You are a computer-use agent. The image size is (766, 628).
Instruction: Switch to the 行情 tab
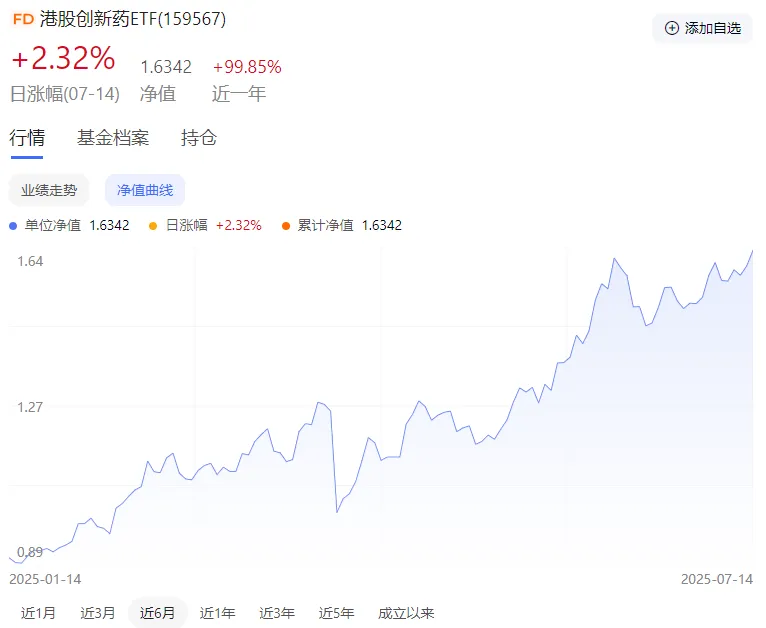tap(27, 138)
